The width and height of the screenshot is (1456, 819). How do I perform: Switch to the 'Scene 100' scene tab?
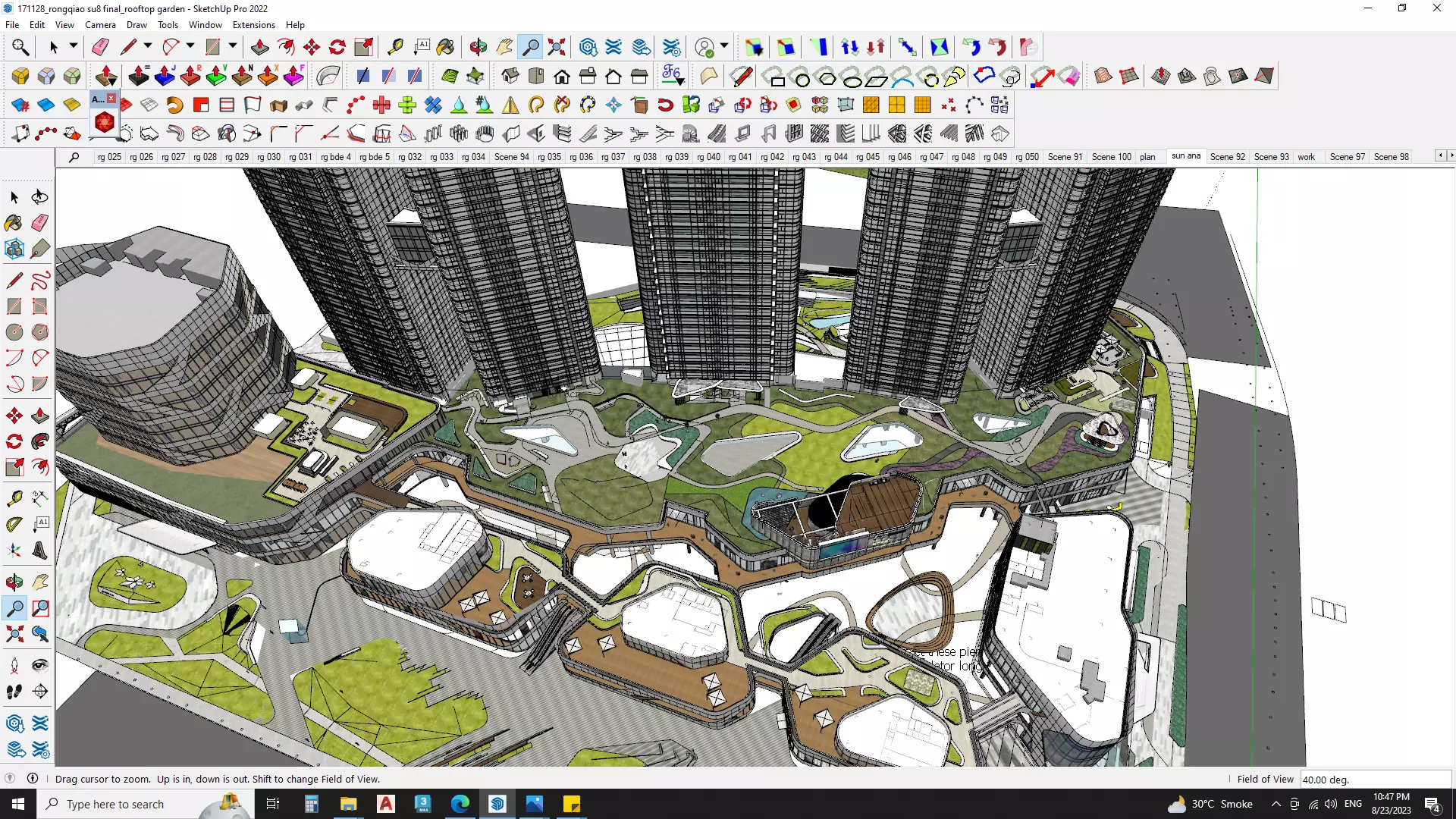[1111, 157]
